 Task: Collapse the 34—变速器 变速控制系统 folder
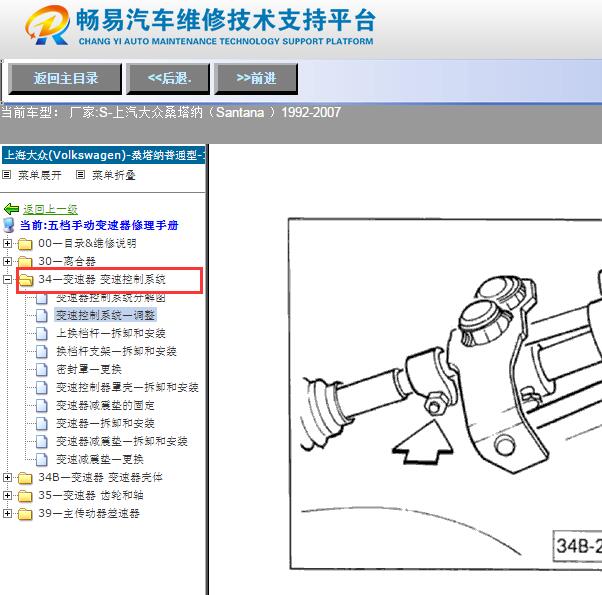[x=7, y=279]
